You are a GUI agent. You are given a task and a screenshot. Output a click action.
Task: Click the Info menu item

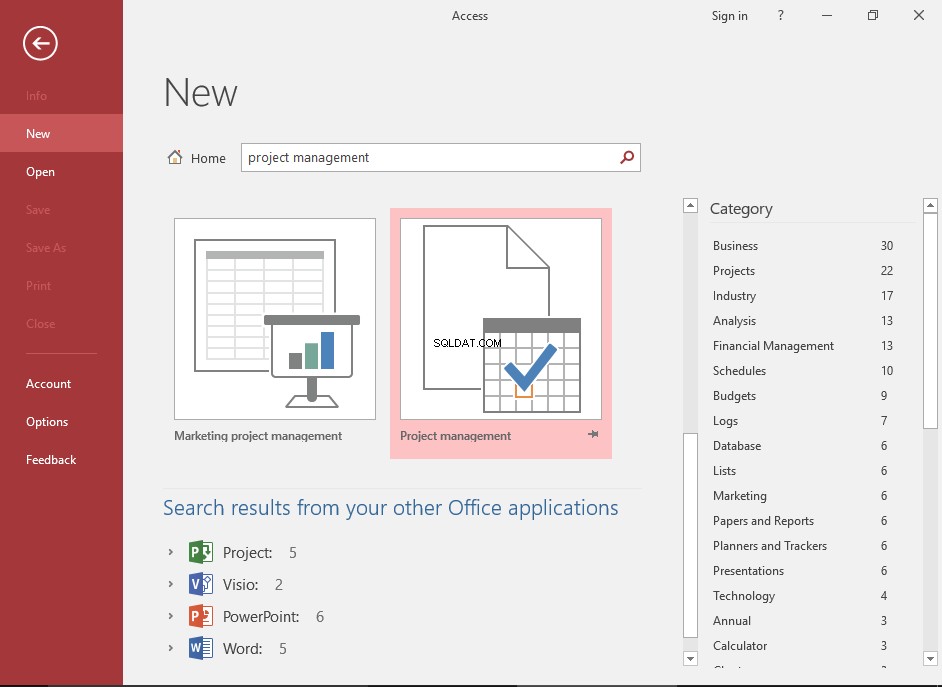[61, 95]
